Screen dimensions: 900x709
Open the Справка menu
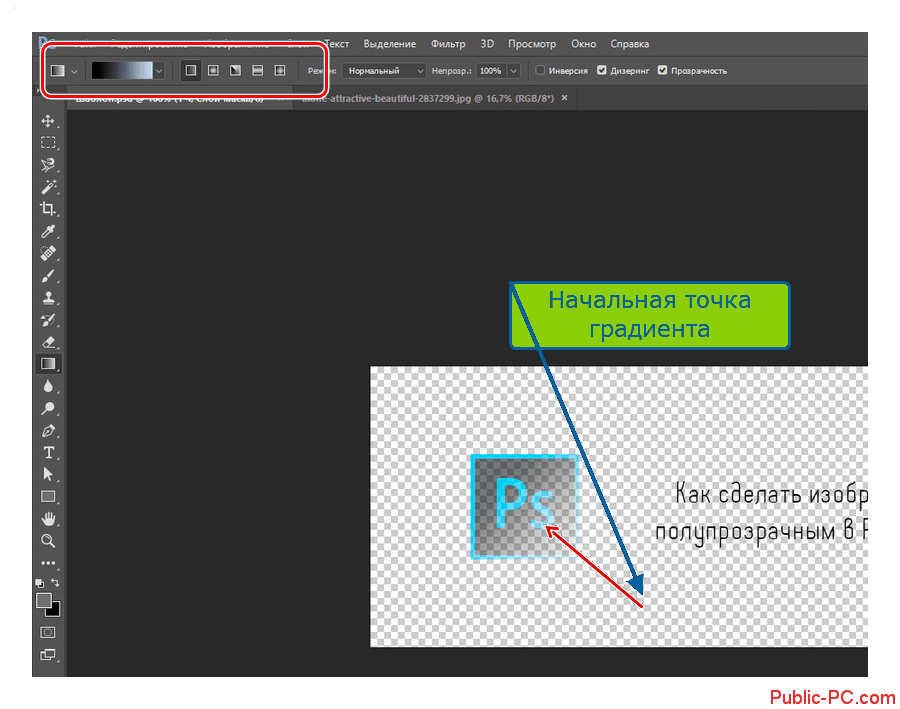629,44
